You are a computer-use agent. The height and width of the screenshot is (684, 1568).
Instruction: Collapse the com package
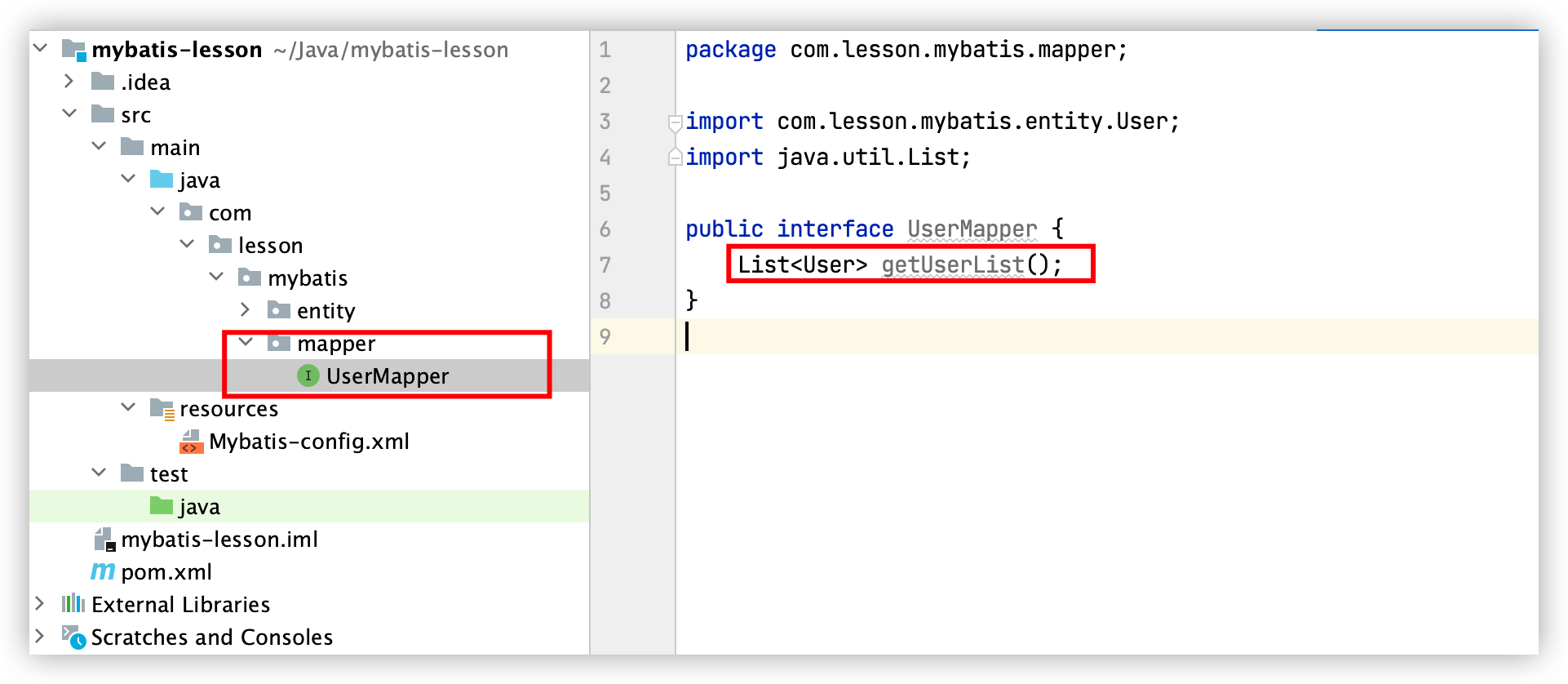157,211
